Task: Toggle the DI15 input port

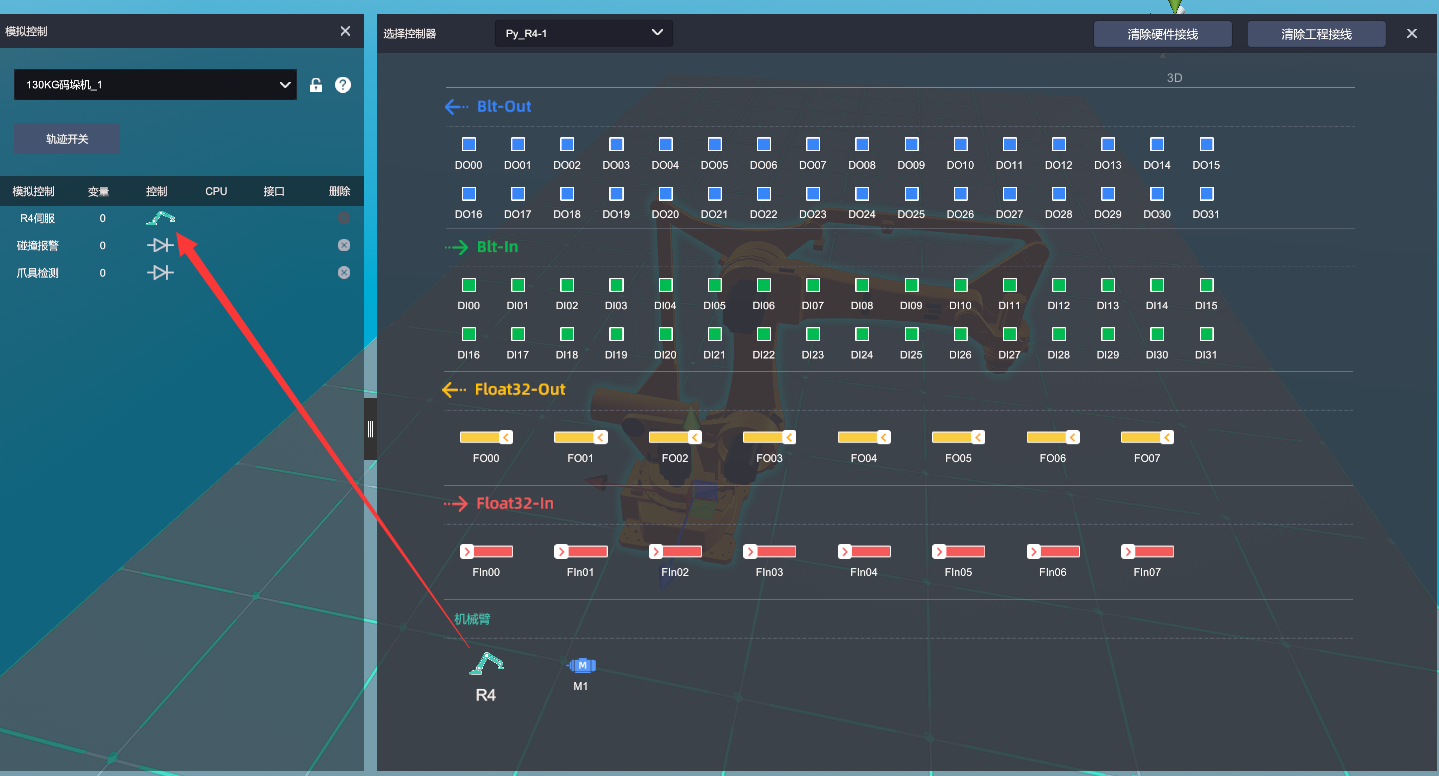Action: pyautogui.click(x=1206, y=285)
